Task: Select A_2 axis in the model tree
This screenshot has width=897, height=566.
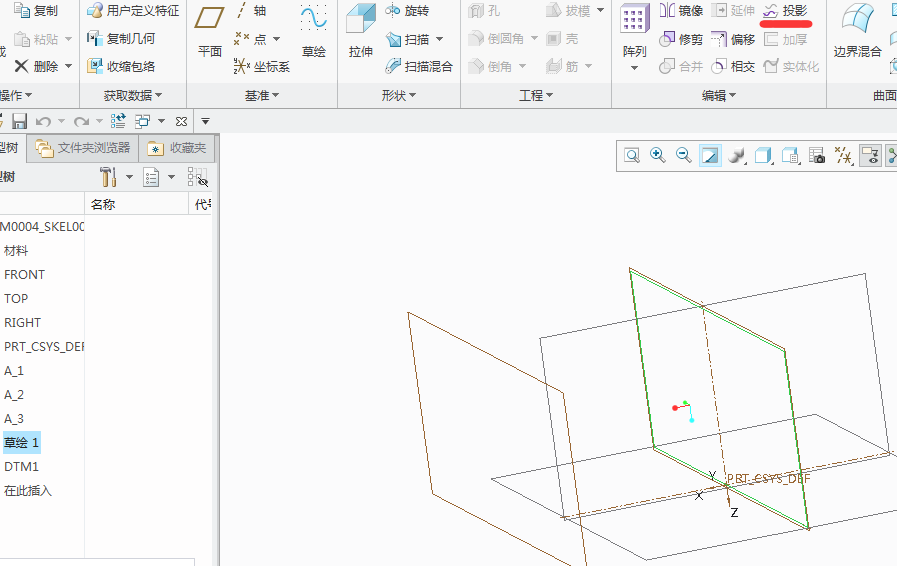Action: click(14, 395)
